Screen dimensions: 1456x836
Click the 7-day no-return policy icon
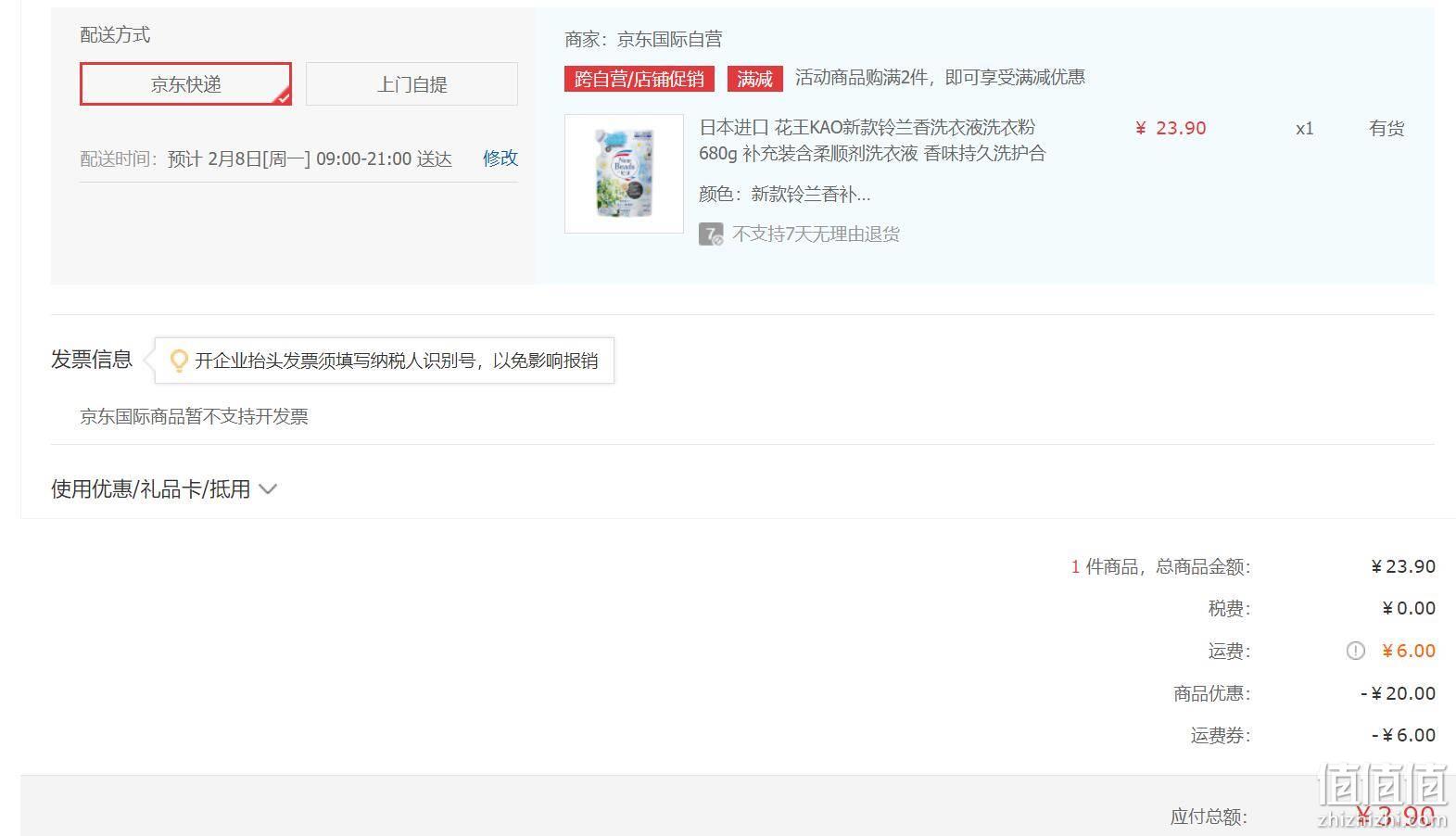click(x=711, y=234)
